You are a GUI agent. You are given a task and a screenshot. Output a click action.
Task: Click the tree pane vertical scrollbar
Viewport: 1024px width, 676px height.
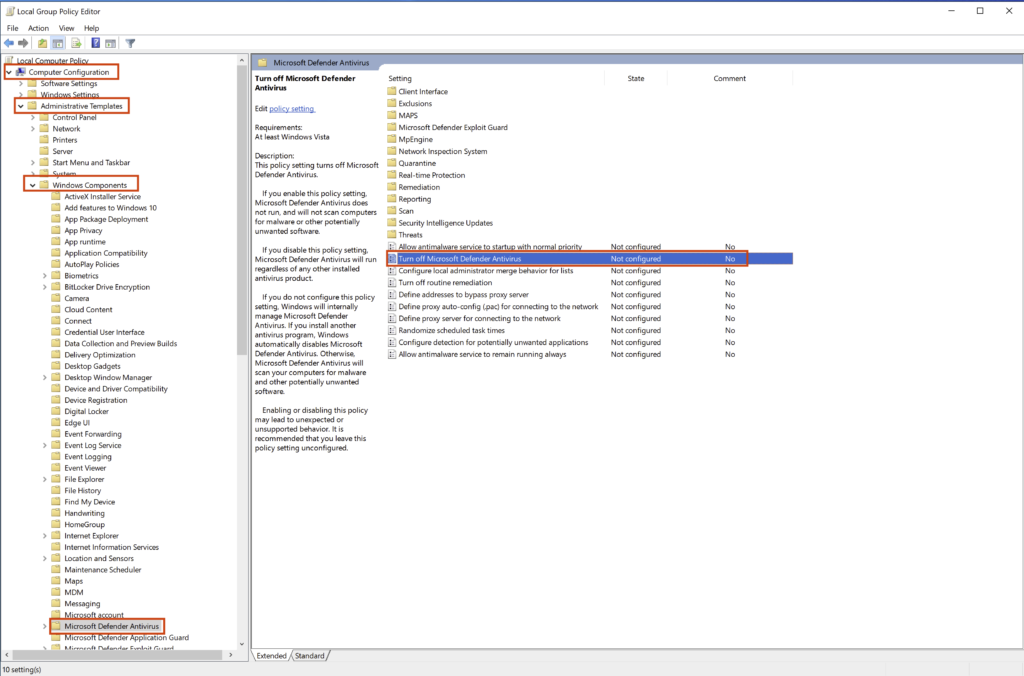click(x=242, y=300)
